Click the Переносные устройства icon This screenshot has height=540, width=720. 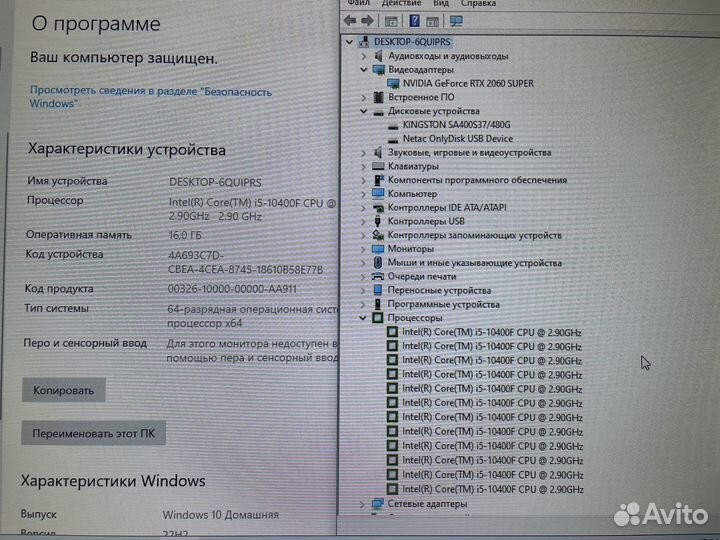point(377,290)
